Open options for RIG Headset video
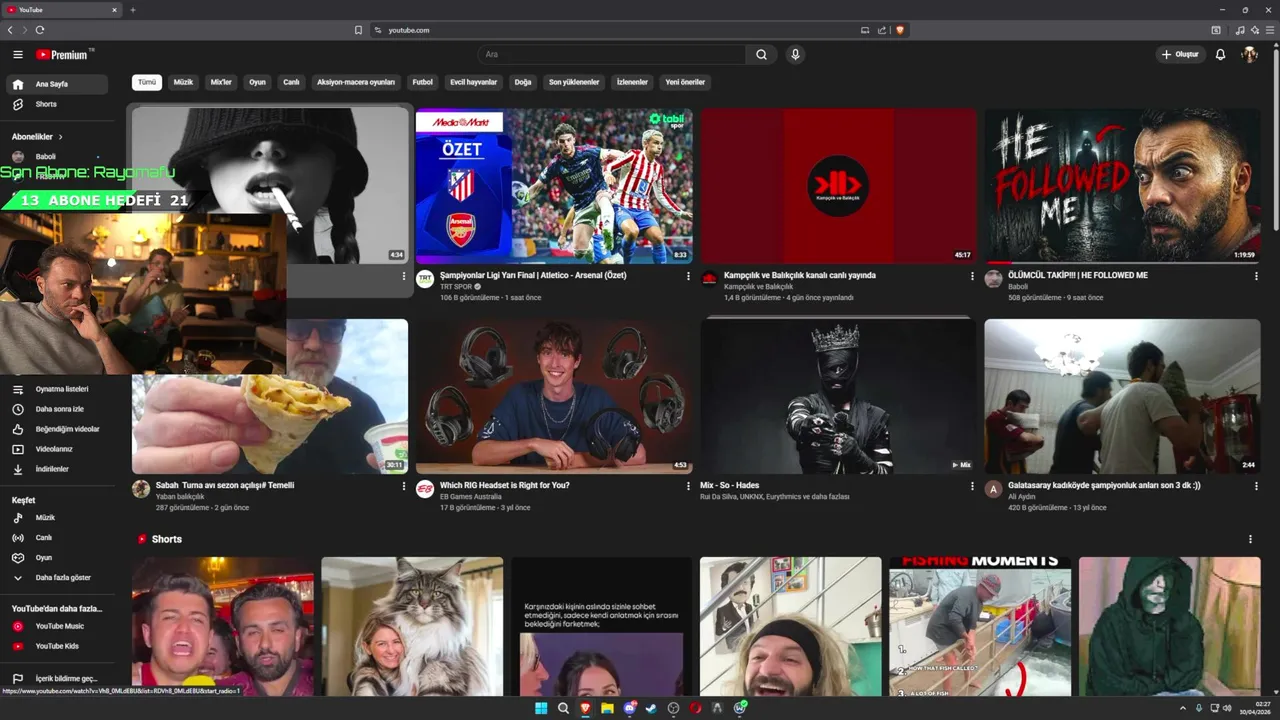The height and width of the screenshot is (720, 1280). click(688, 486)
